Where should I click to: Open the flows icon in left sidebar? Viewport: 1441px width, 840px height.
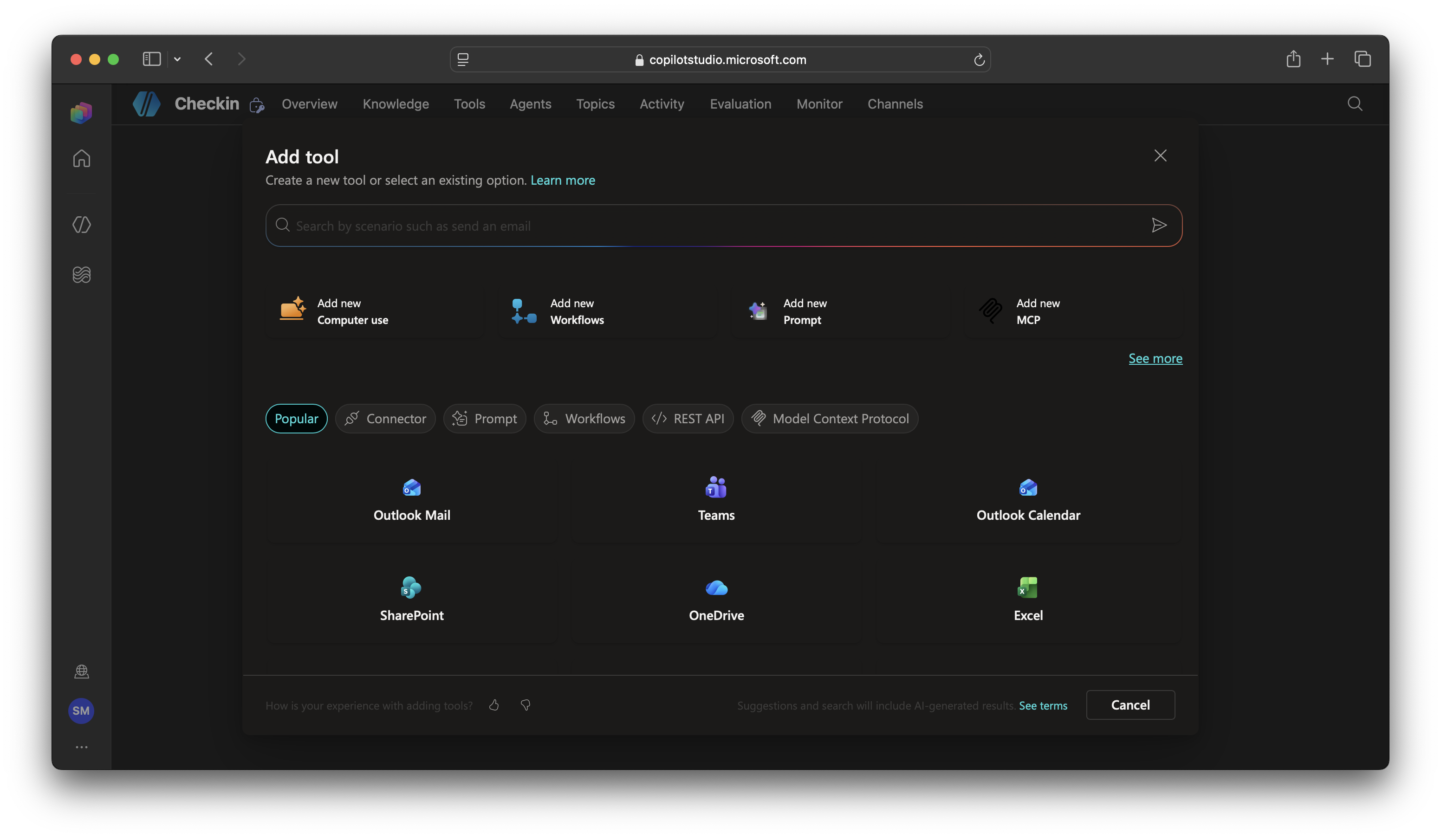click(x=81, y=275)
